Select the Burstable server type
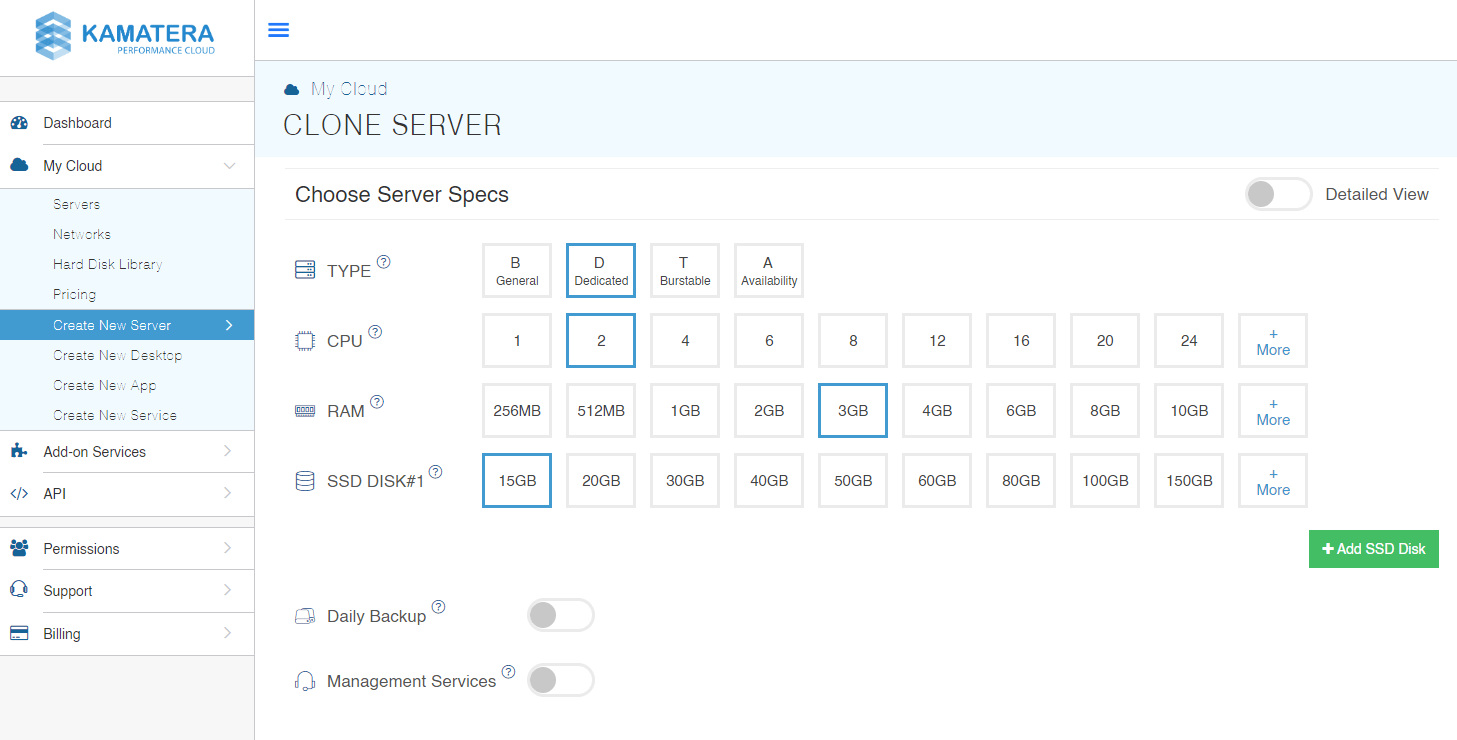 (x=685, y=271)
